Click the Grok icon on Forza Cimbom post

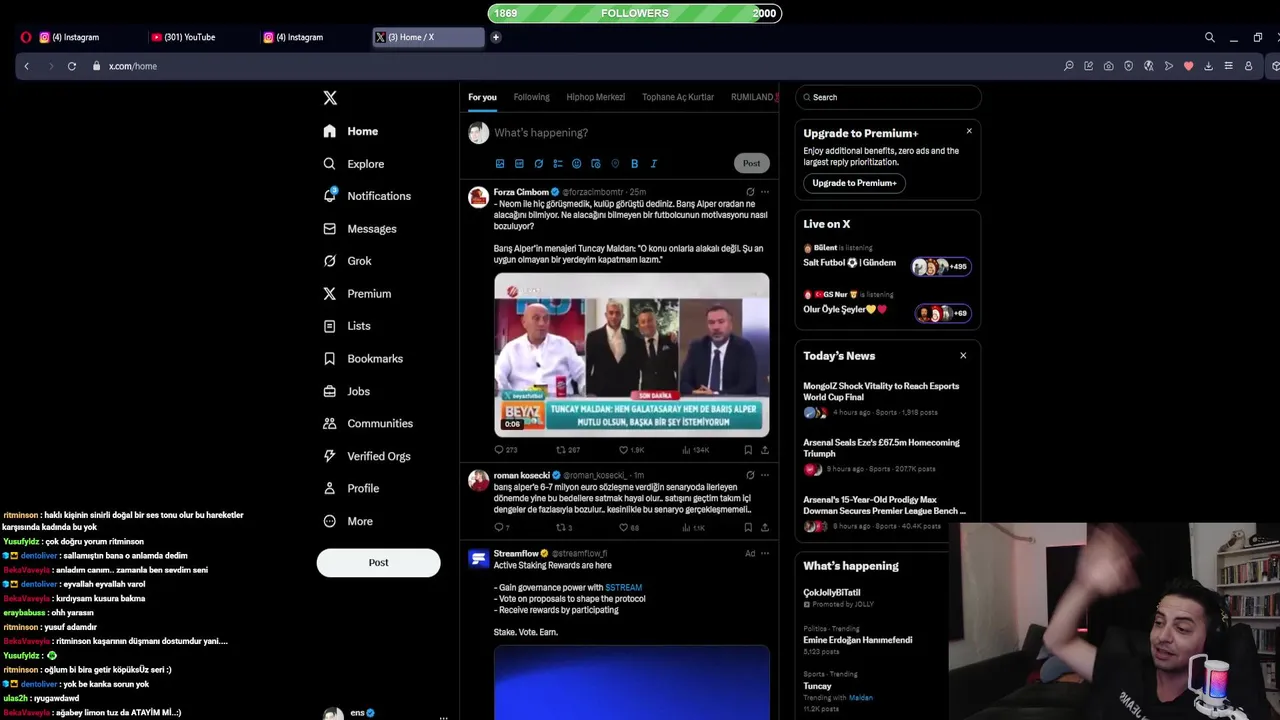(750, 192)
